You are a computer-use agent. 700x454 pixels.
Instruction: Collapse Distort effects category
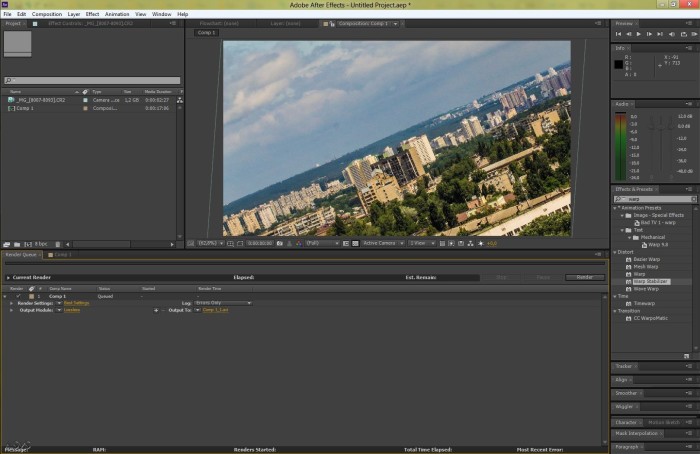pyautogui.click(x=615, y=252)
